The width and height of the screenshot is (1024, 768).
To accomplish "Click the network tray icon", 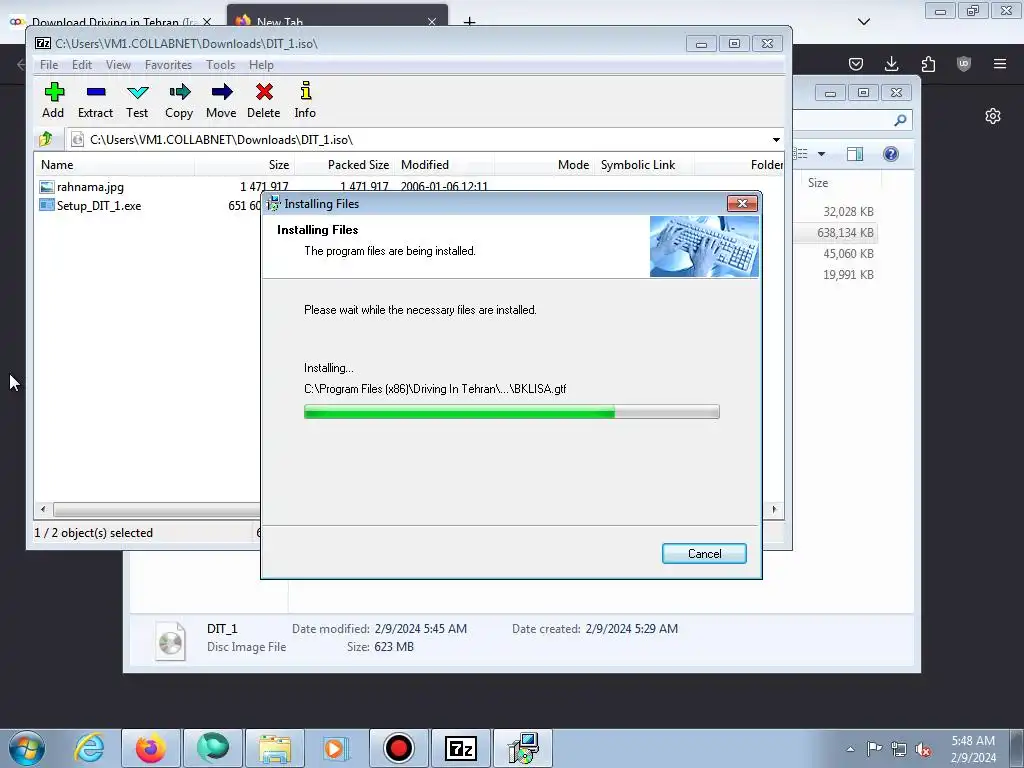I will click(x=899, y=749).
